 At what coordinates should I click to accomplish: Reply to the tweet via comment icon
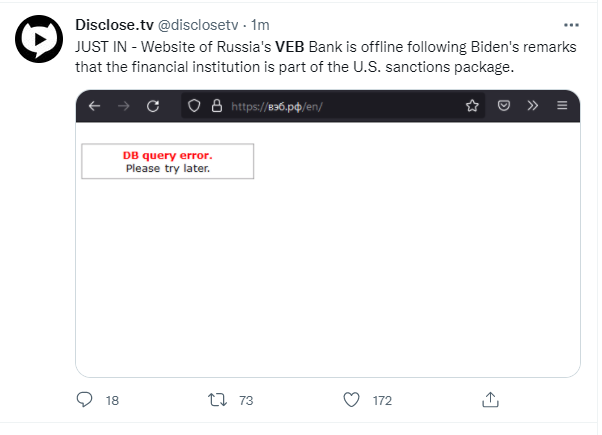tap(84, 400)
